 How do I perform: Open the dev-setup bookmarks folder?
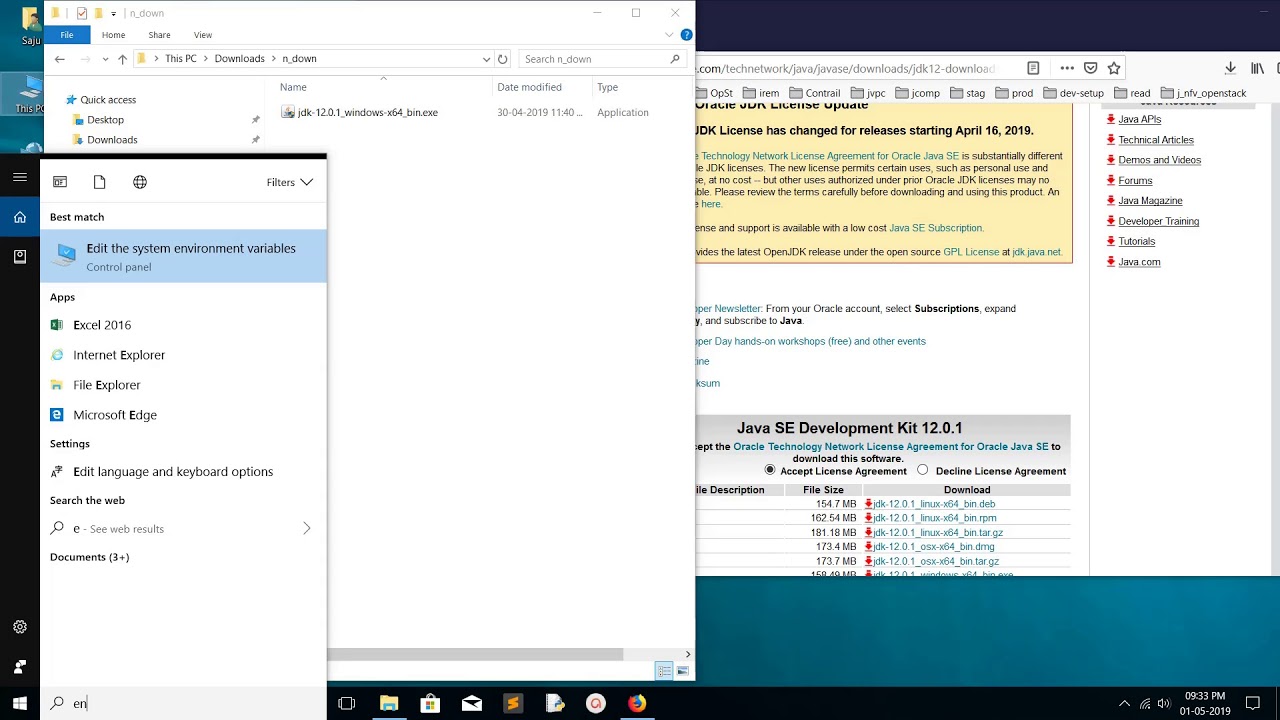click(x=1074, y=93)
